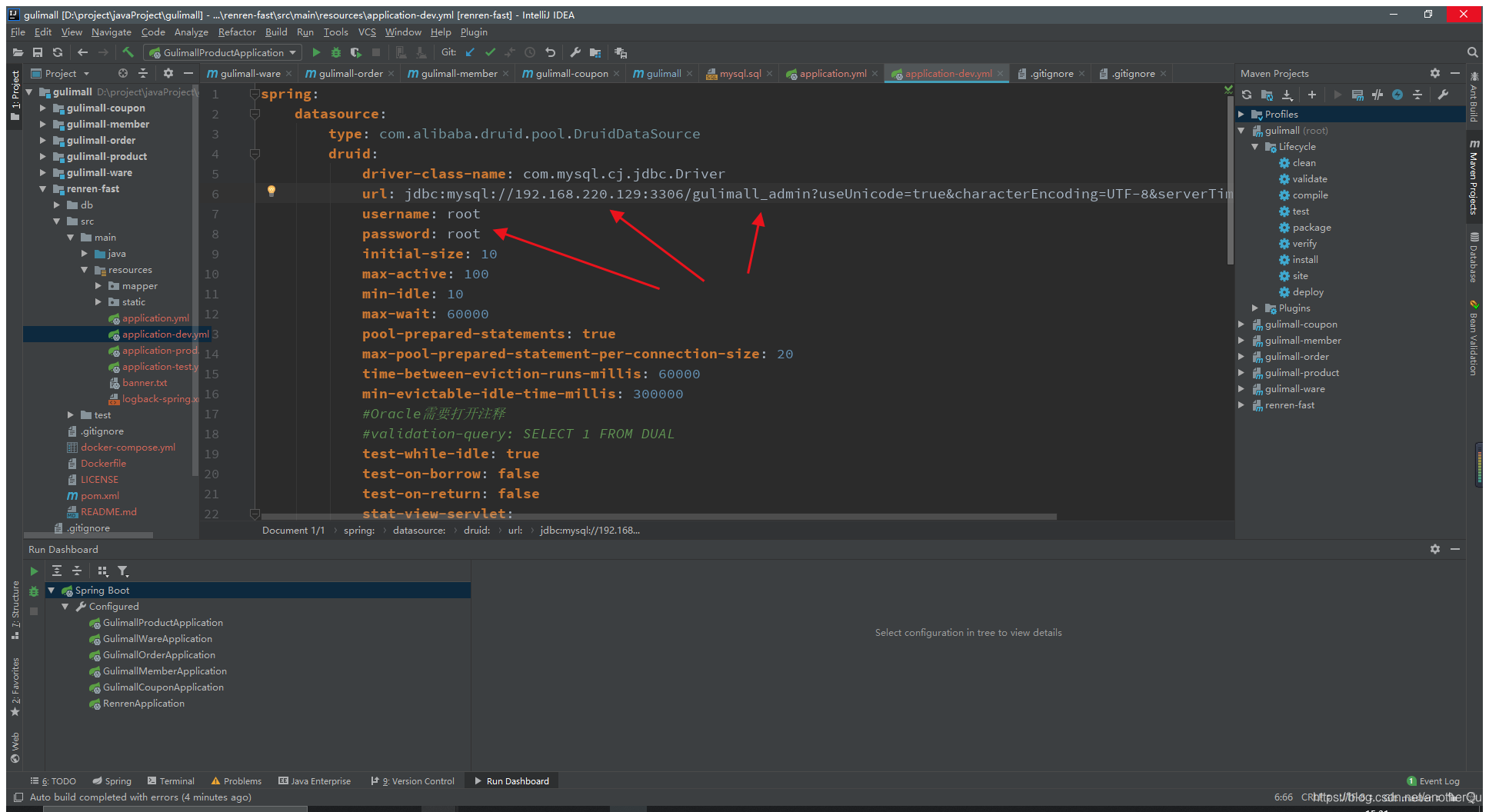The image size is (1489, 812).
Task: Click scroll-from-source target icon in Project panel
Action: coord(123,73)
